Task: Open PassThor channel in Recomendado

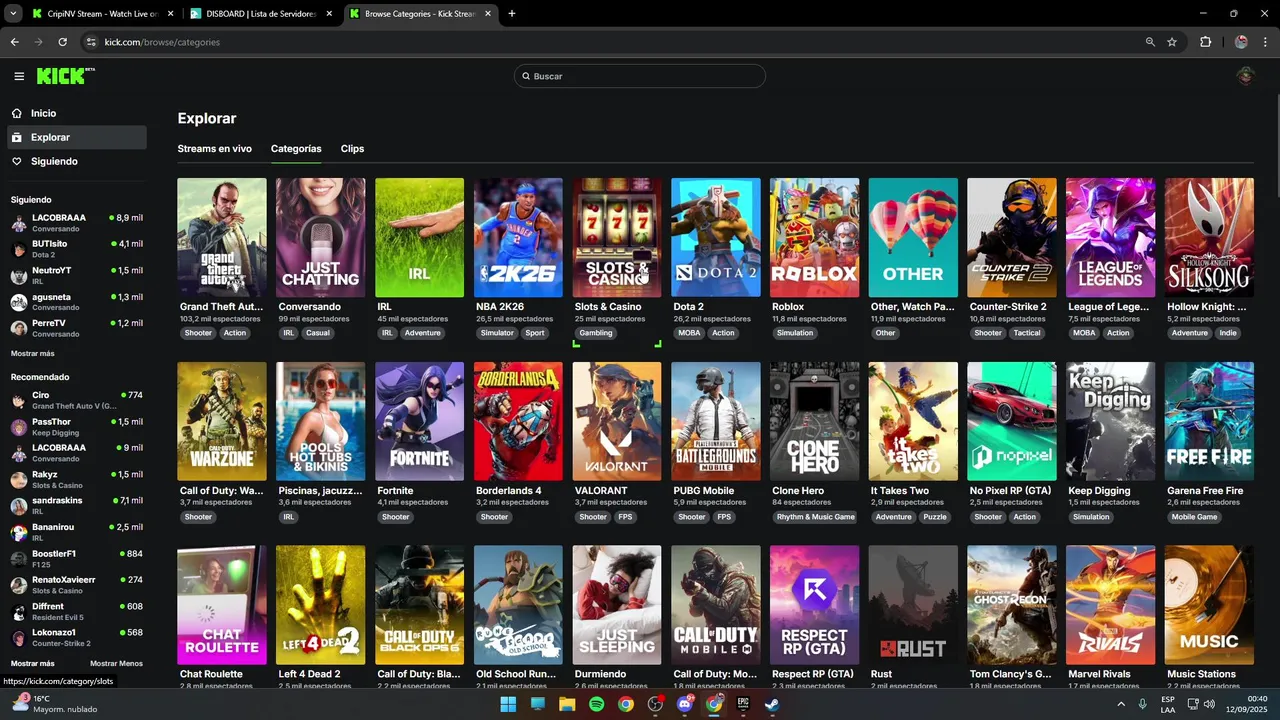Action: click(77, 427)
